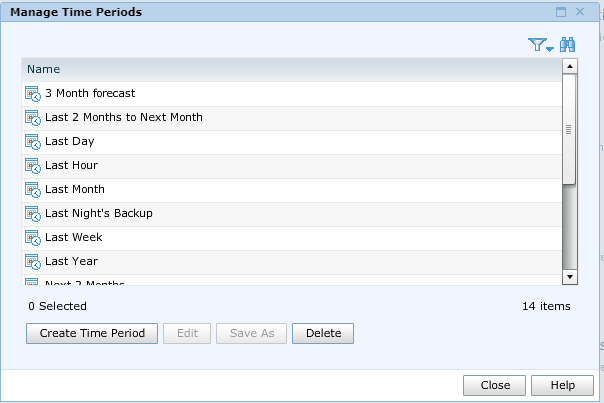Click the binoculars find icon
This screenshot has width=604, height=403.
[x=567, y=45]
